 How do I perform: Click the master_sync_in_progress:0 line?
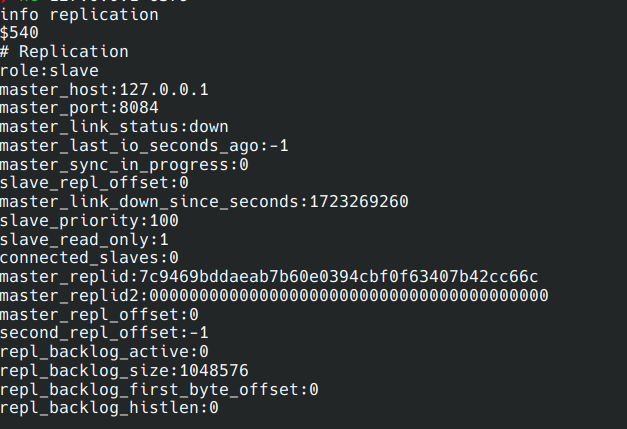pyautogui.click(x=124, y=164)
